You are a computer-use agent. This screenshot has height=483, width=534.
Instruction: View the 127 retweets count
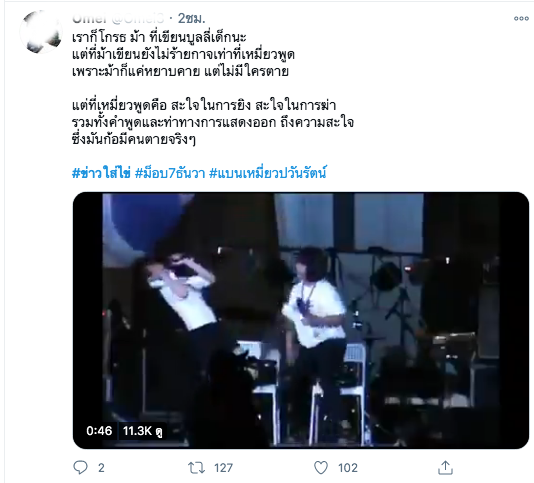(x=223, y=468)
